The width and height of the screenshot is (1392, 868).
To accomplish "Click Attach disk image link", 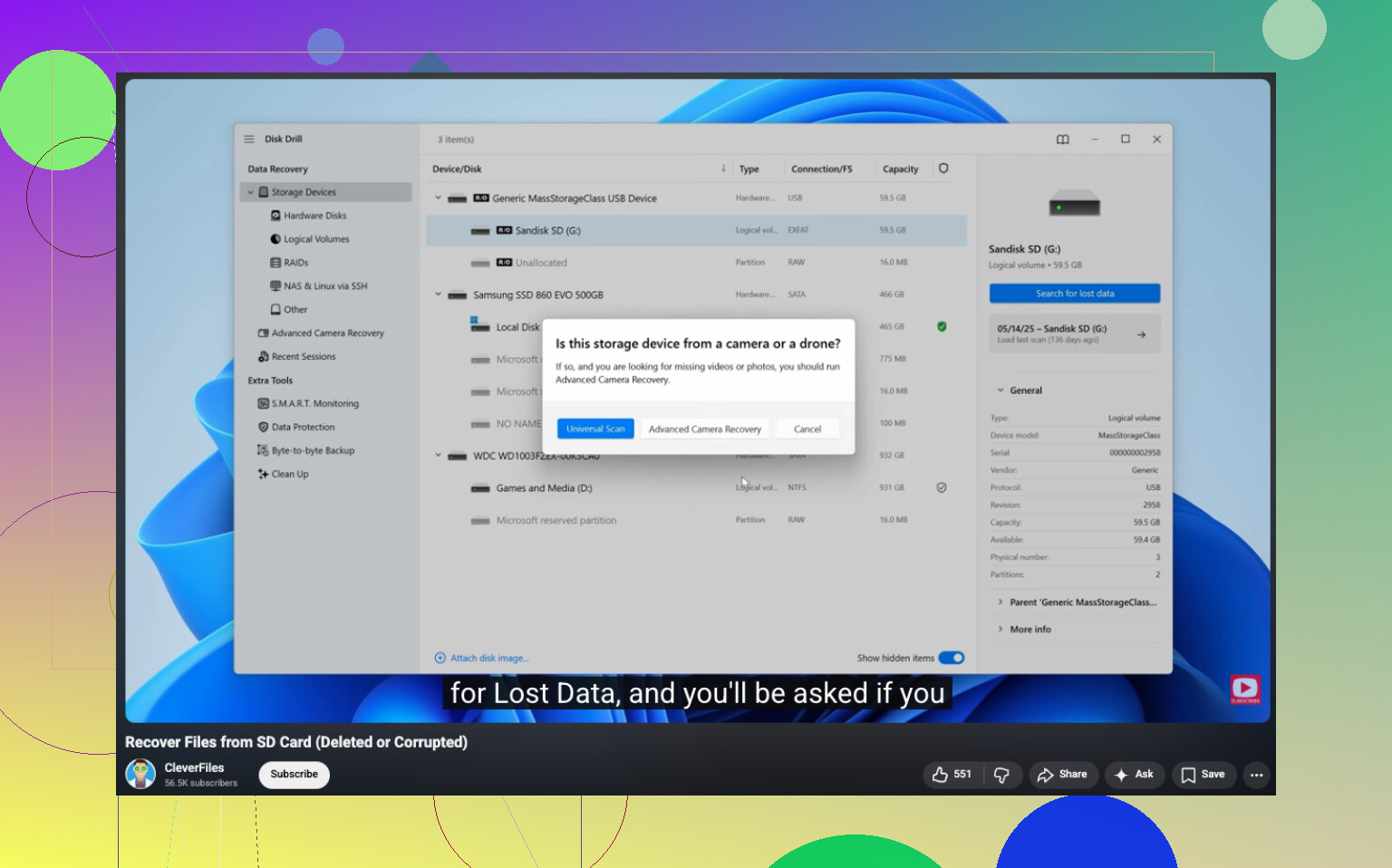I will pyautogui.click(x=482, y=659).
